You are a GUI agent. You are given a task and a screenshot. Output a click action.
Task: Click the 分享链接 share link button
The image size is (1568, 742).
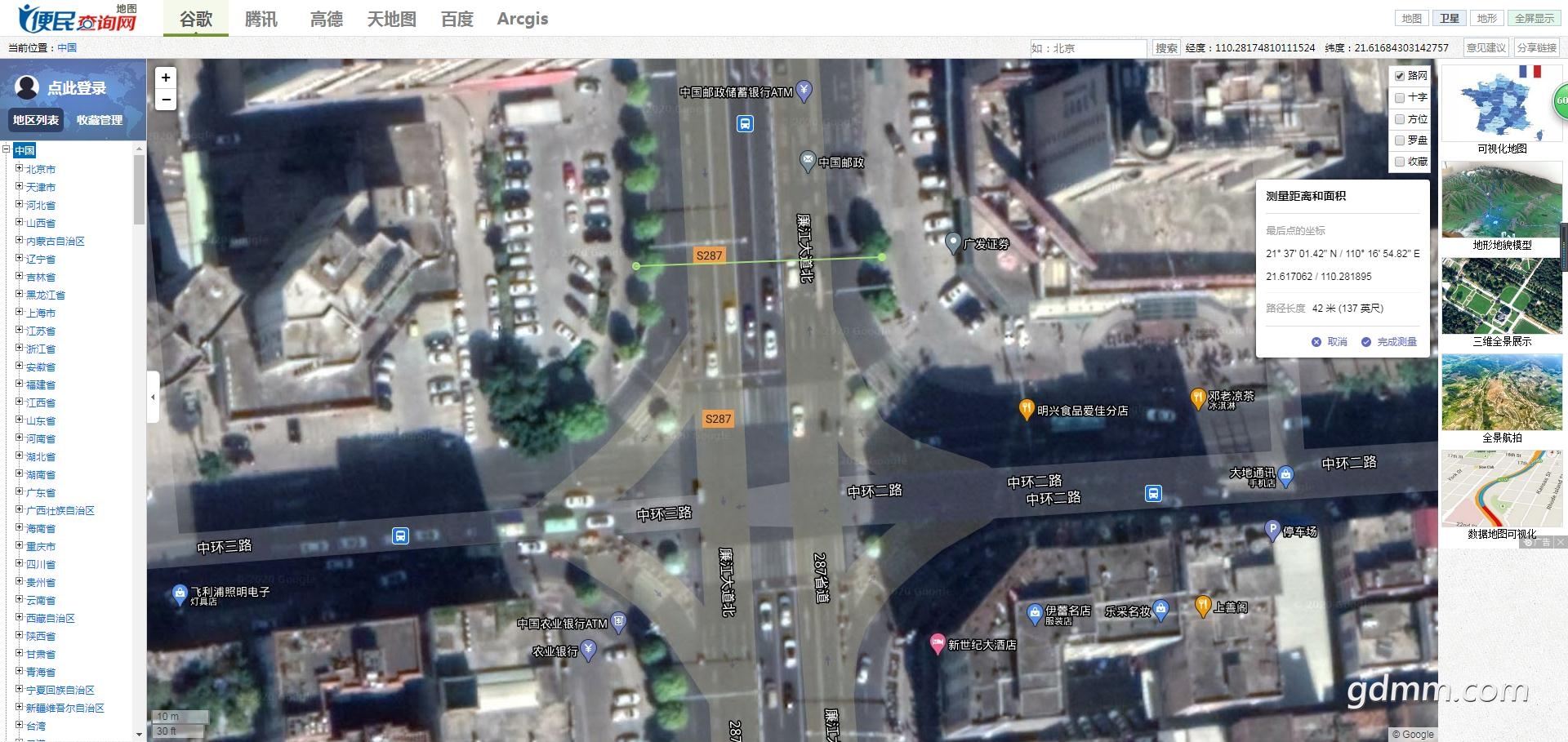point(1537,48)
